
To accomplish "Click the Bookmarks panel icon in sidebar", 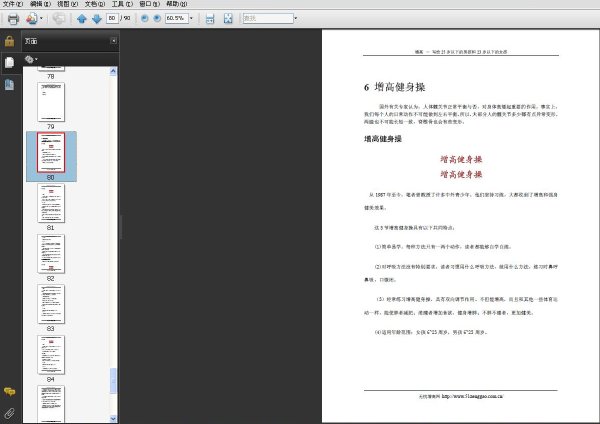I will click(x=10, y=85).
